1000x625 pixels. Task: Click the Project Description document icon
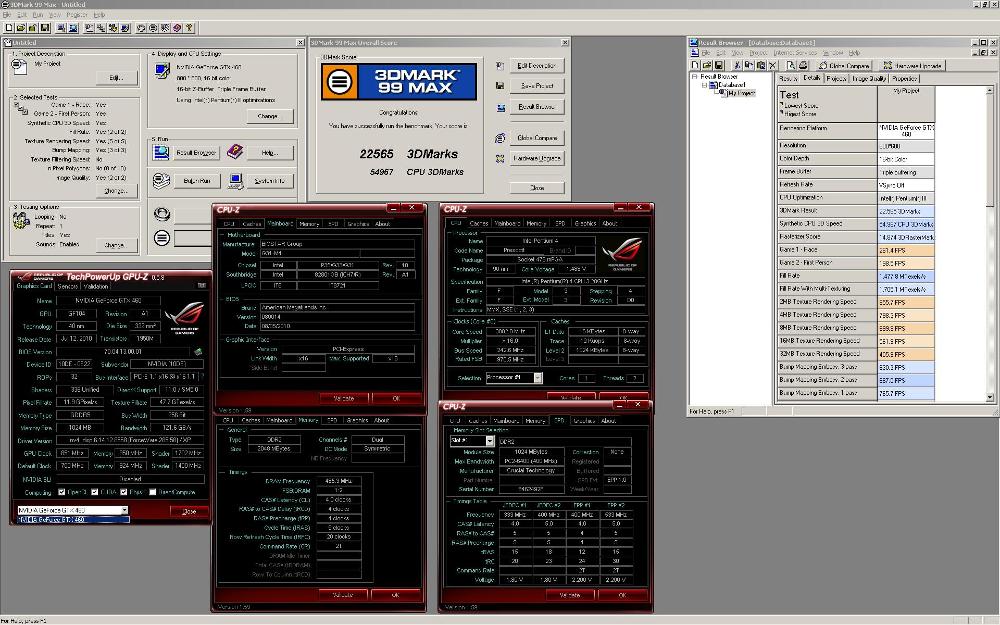point(20,66)
